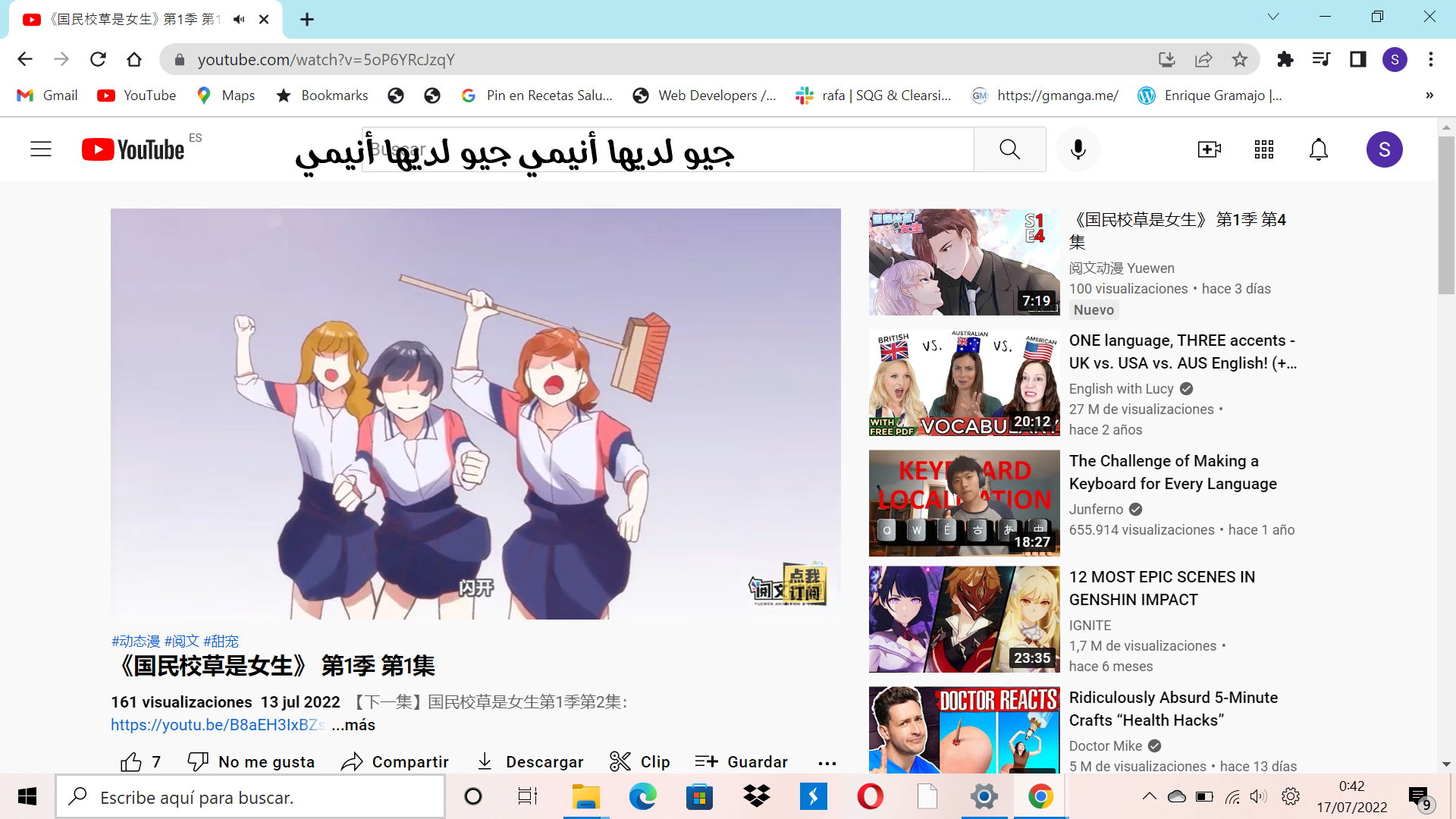This screenshot has width=1456, height=819.
Task: Click the YouTube search magnifier button
Action: [x=1009, y=149]
